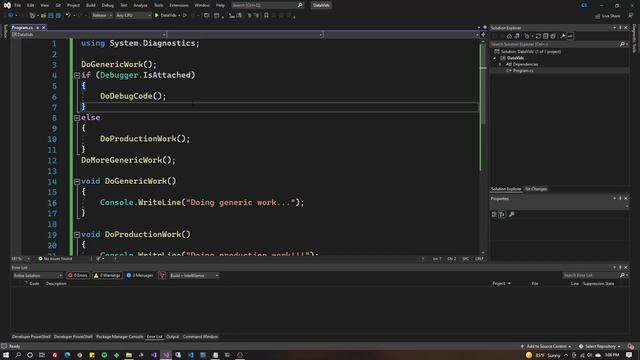640x360 pixels.
Task: Toggle auto-hide pin on Solution Explorer panel
Action: 620,28
